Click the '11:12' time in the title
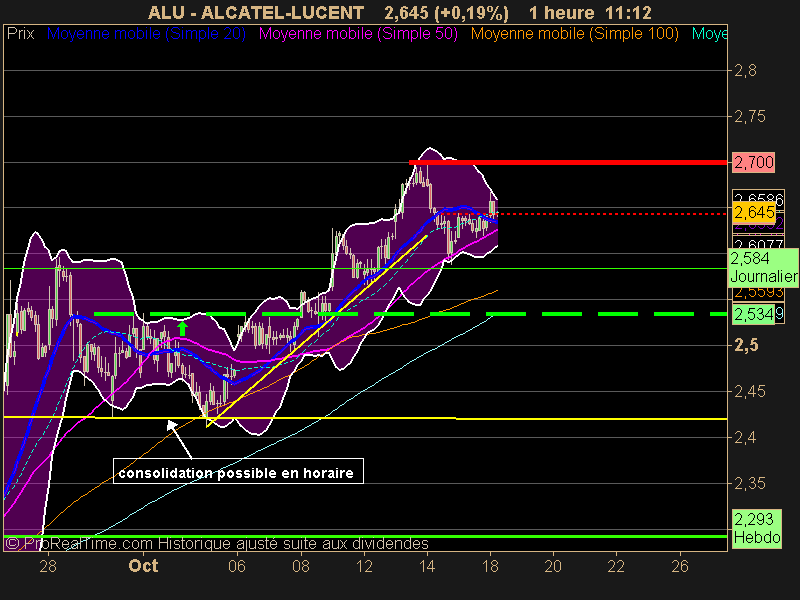Viewport: 800px width, 600px height. point(628,13)
